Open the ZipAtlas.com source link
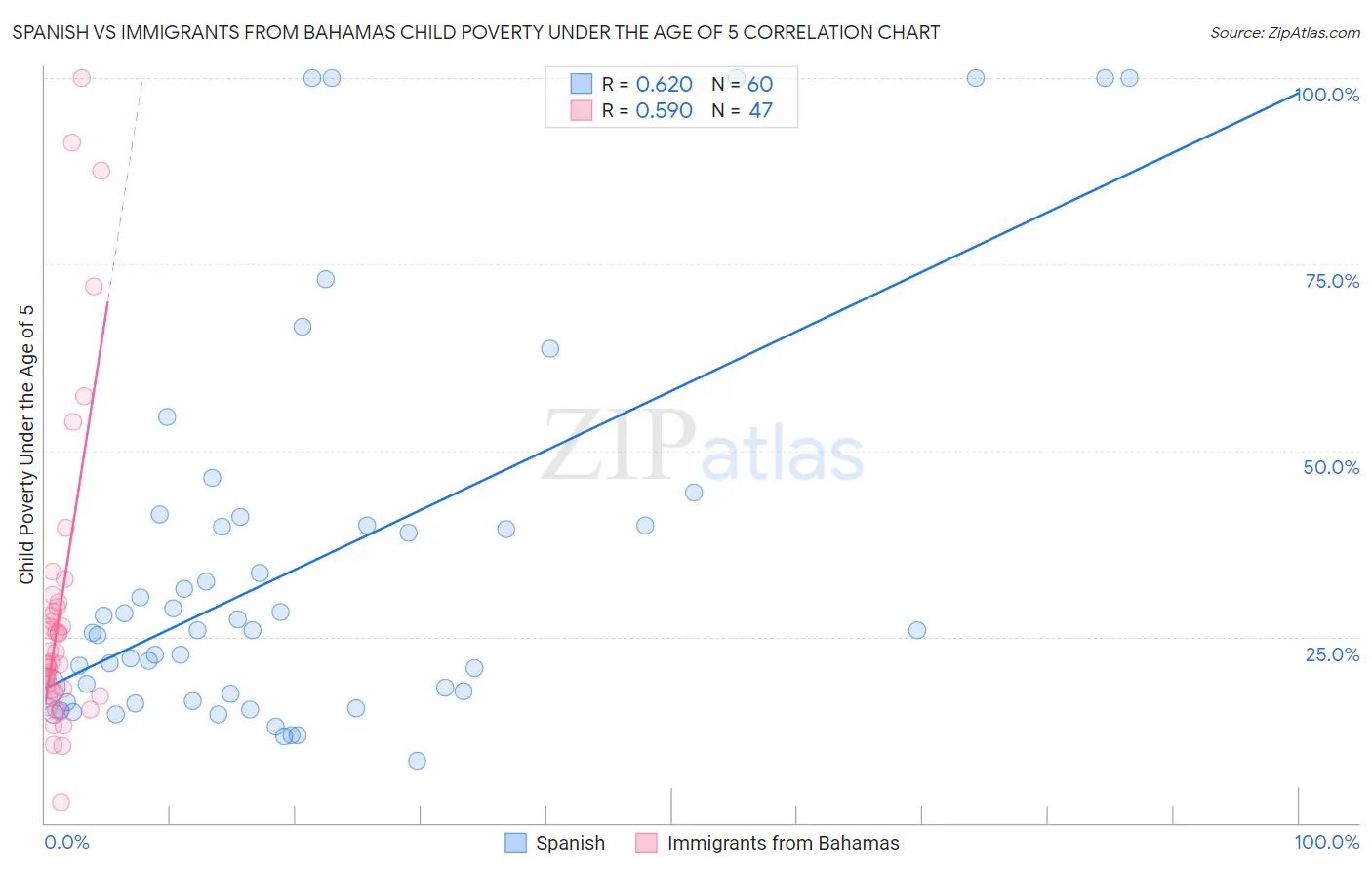1372x870 pixels. pos(1284,32)
